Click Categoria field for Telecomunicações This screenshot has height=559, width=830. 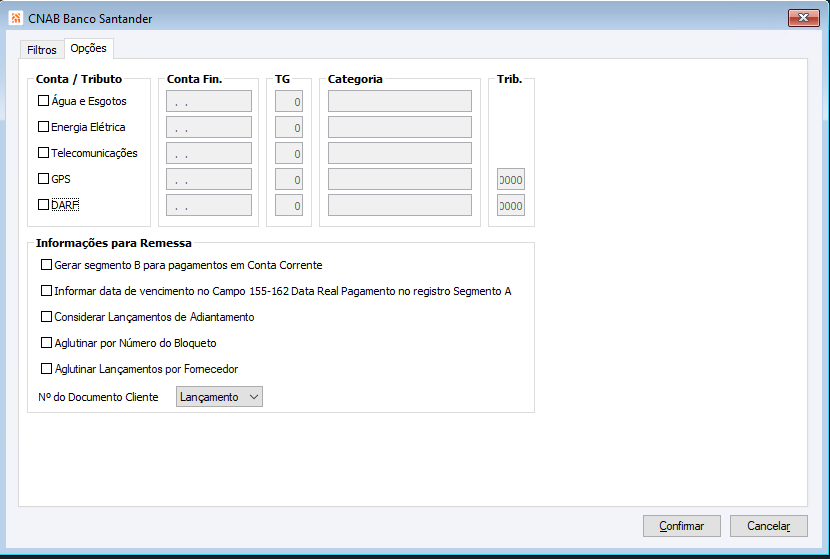[x=400, y=153]
